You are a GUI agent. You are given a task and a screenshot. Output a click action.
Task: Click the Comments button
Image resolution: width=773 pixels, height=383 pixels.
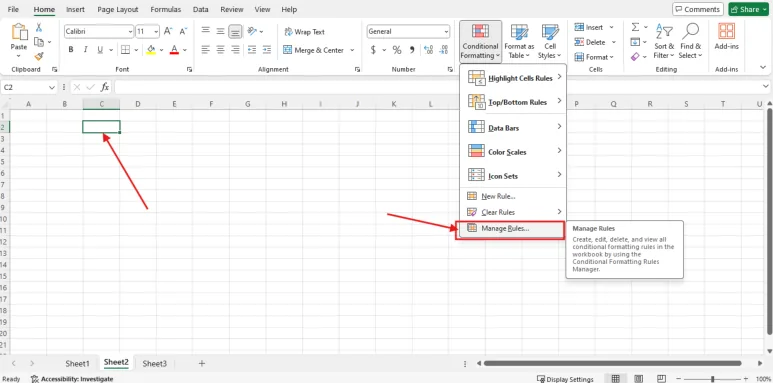[698, 9]
